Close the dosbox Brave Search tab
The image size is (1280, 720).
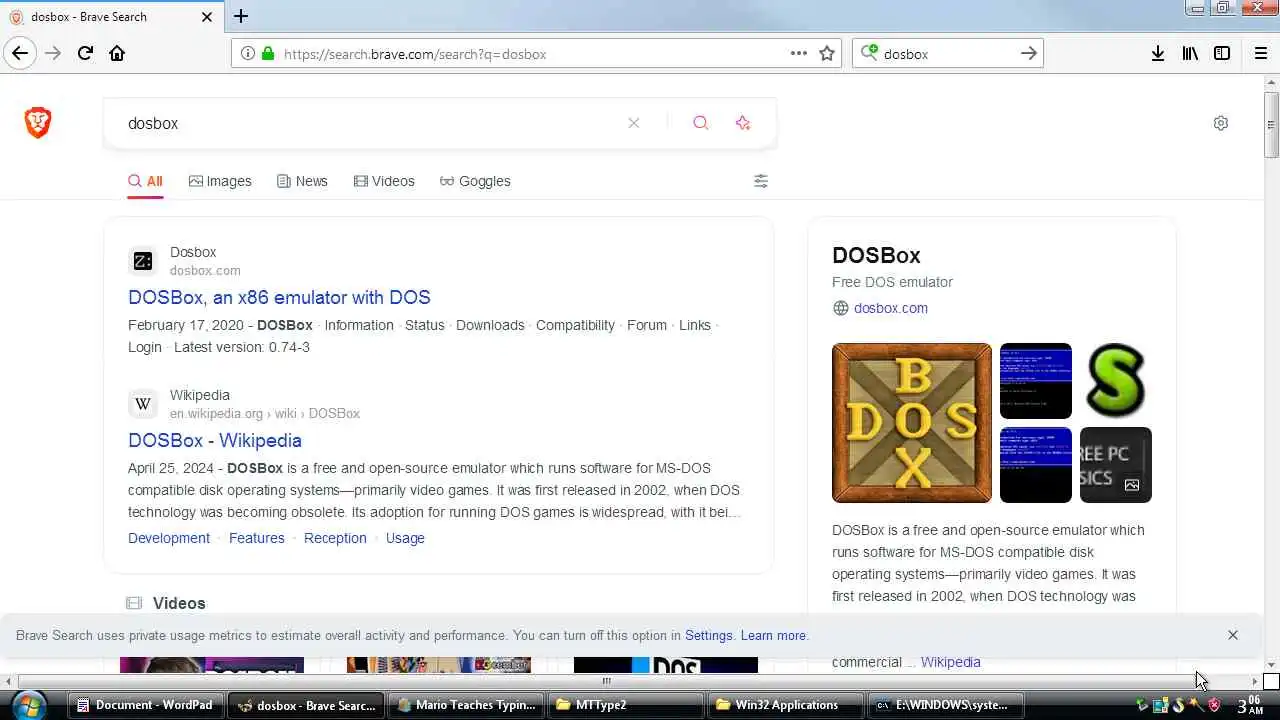tap(207, 17)
